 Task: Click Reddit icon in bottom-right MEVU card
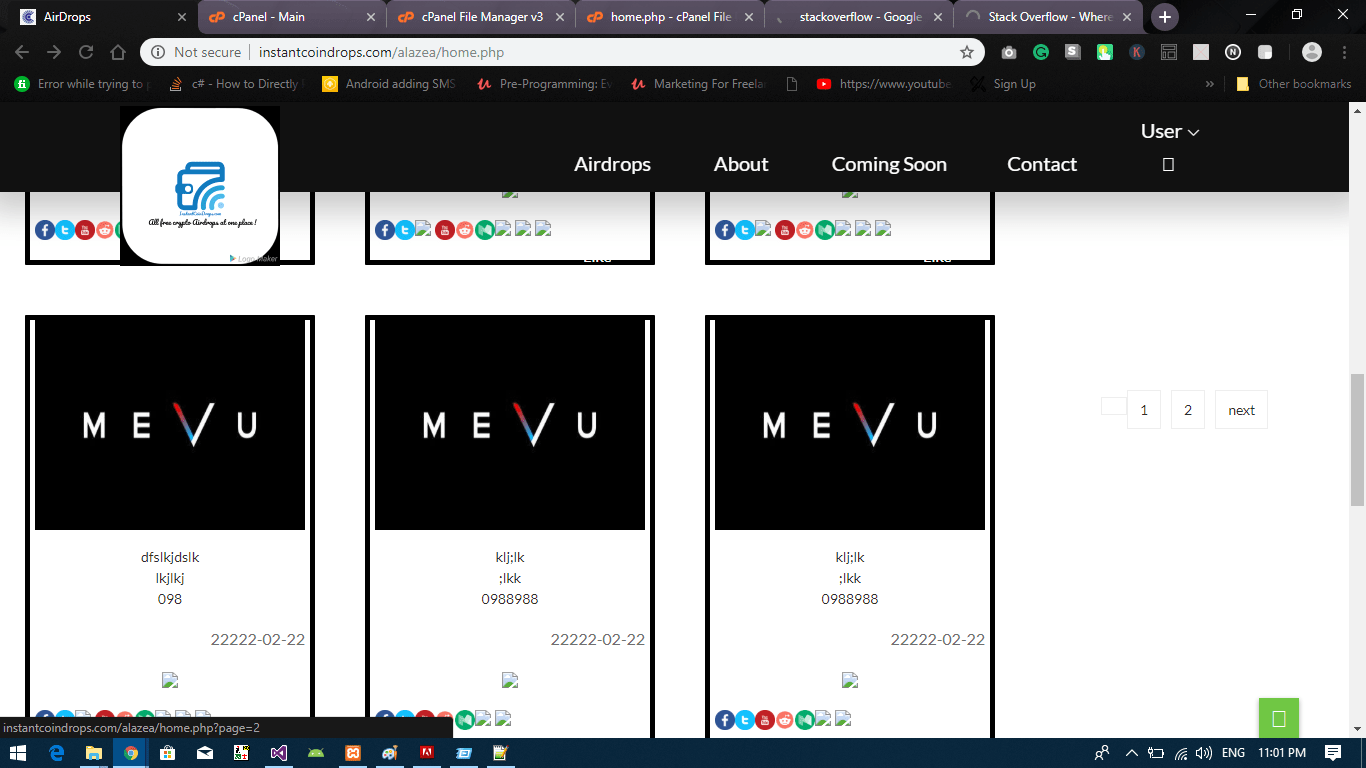pyautogui.click(x=785, y=720)
